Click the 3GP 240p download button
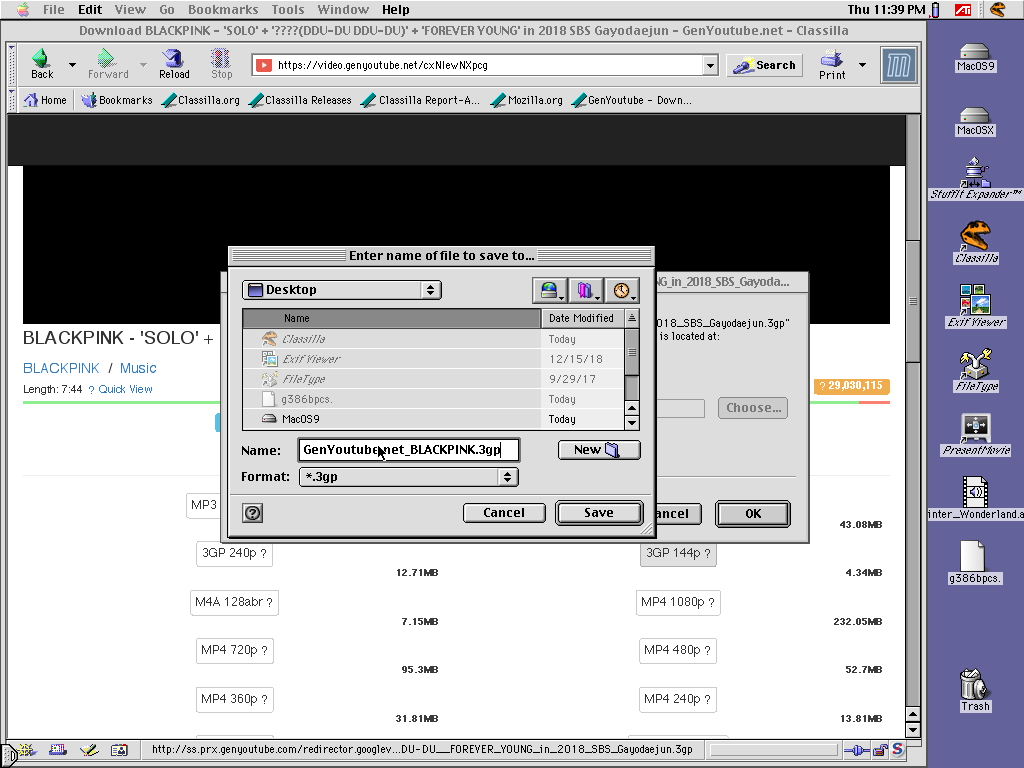 [234, 553]
